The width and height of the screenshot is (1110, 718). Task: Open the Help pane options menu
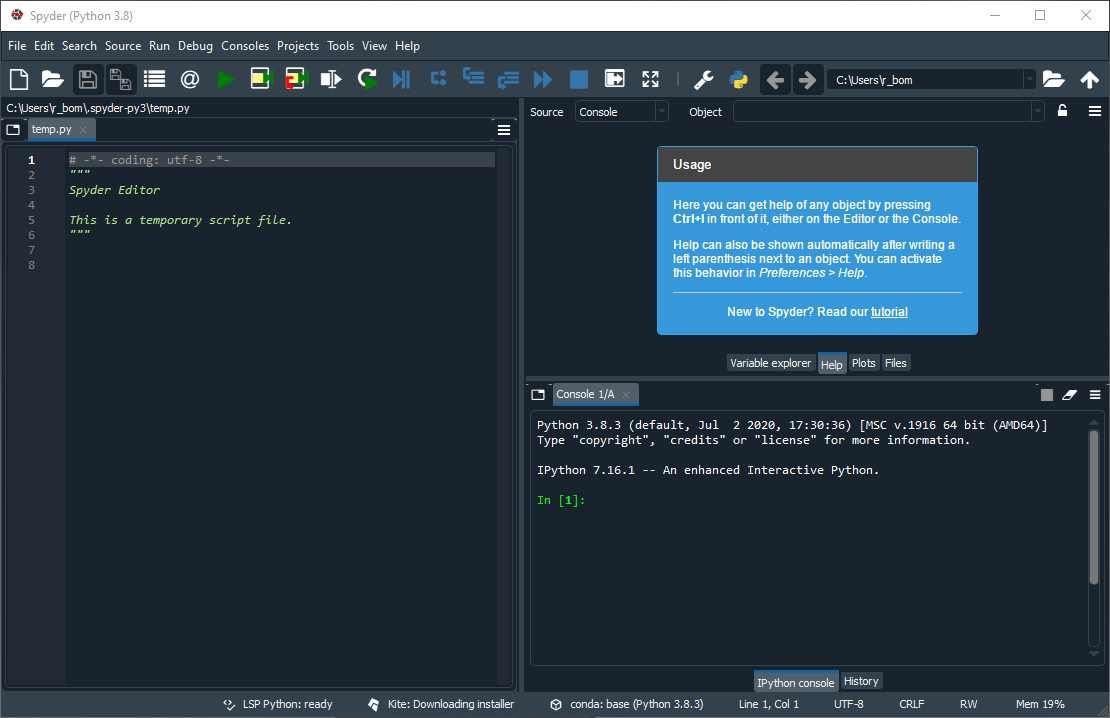[1095, 111]
